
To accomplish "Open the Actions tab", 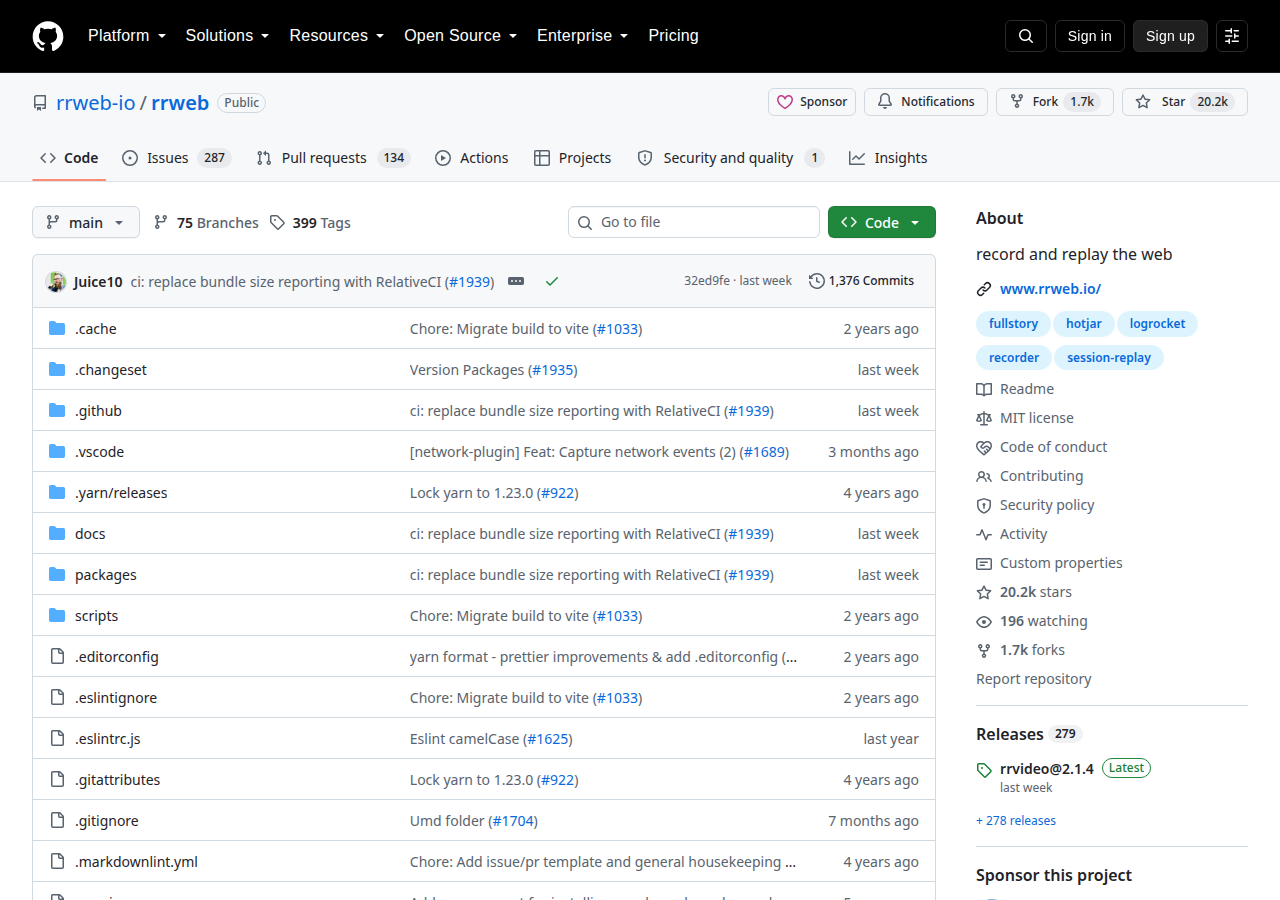I will [472, 158].
